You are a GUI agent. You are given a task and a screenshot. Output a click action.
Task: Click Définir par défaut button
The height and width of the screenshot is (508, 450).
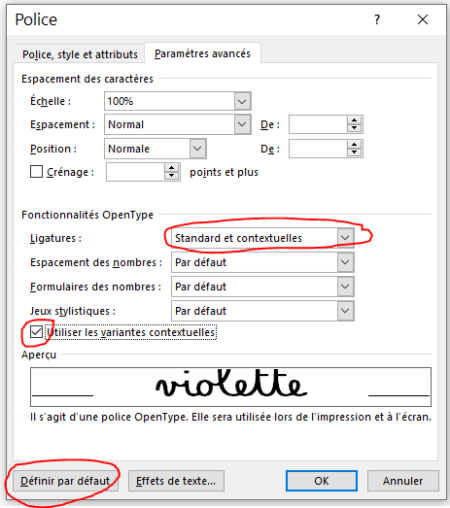click(65, 481)
